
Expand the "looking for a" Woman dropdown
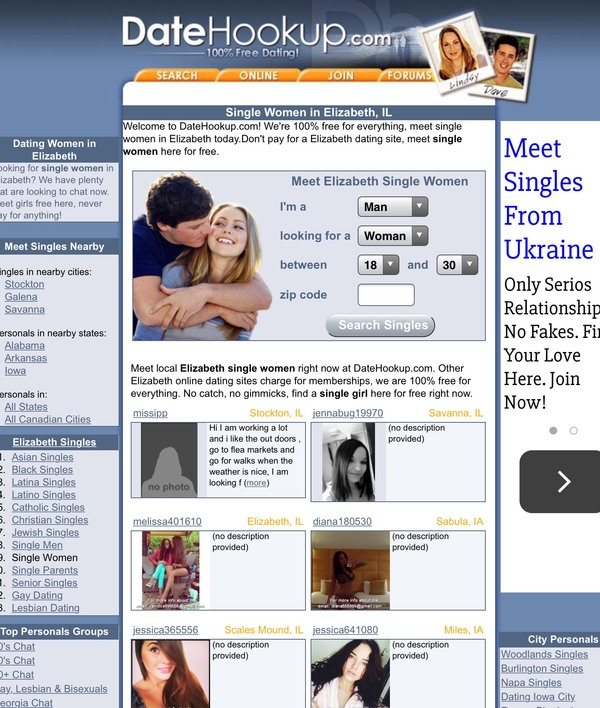[392, 236]
